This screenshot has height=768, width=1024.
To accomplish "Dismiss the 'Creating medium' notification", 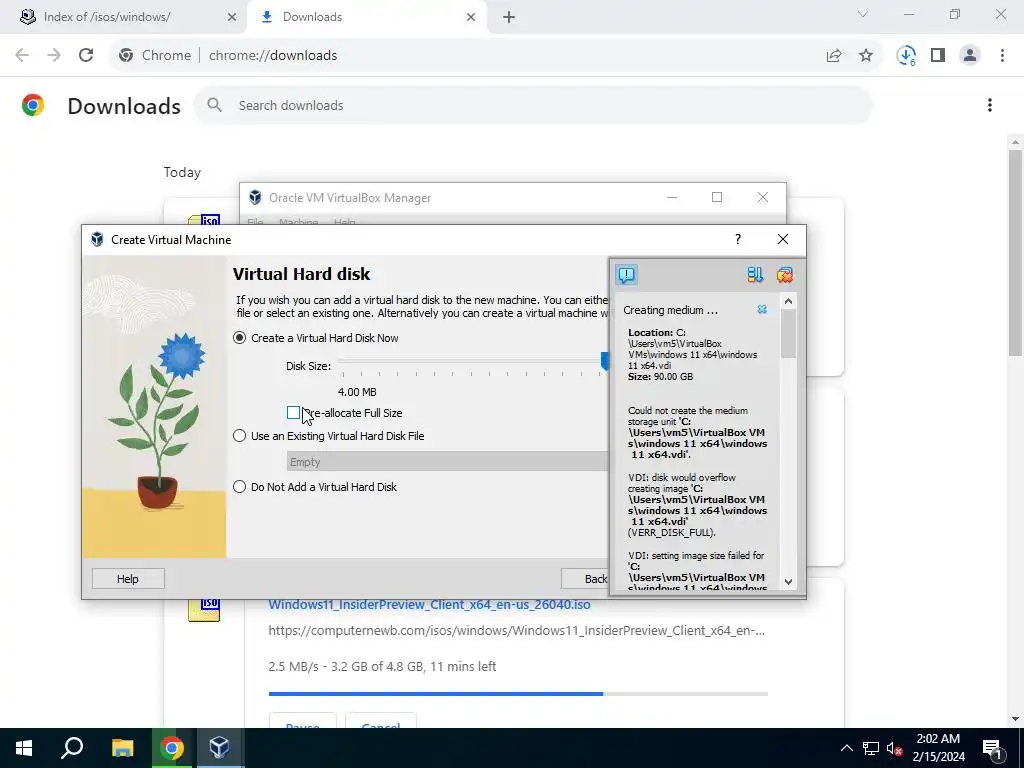I will click(761, 310).
